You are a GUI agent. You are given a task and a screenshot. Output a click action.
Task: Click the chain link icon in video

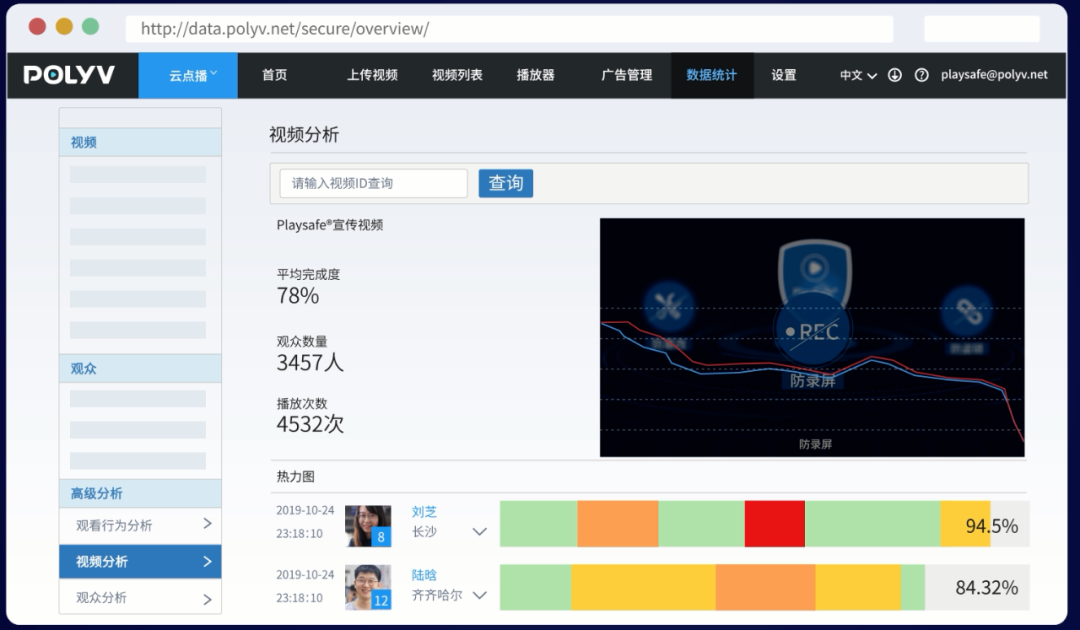[965, 311]
